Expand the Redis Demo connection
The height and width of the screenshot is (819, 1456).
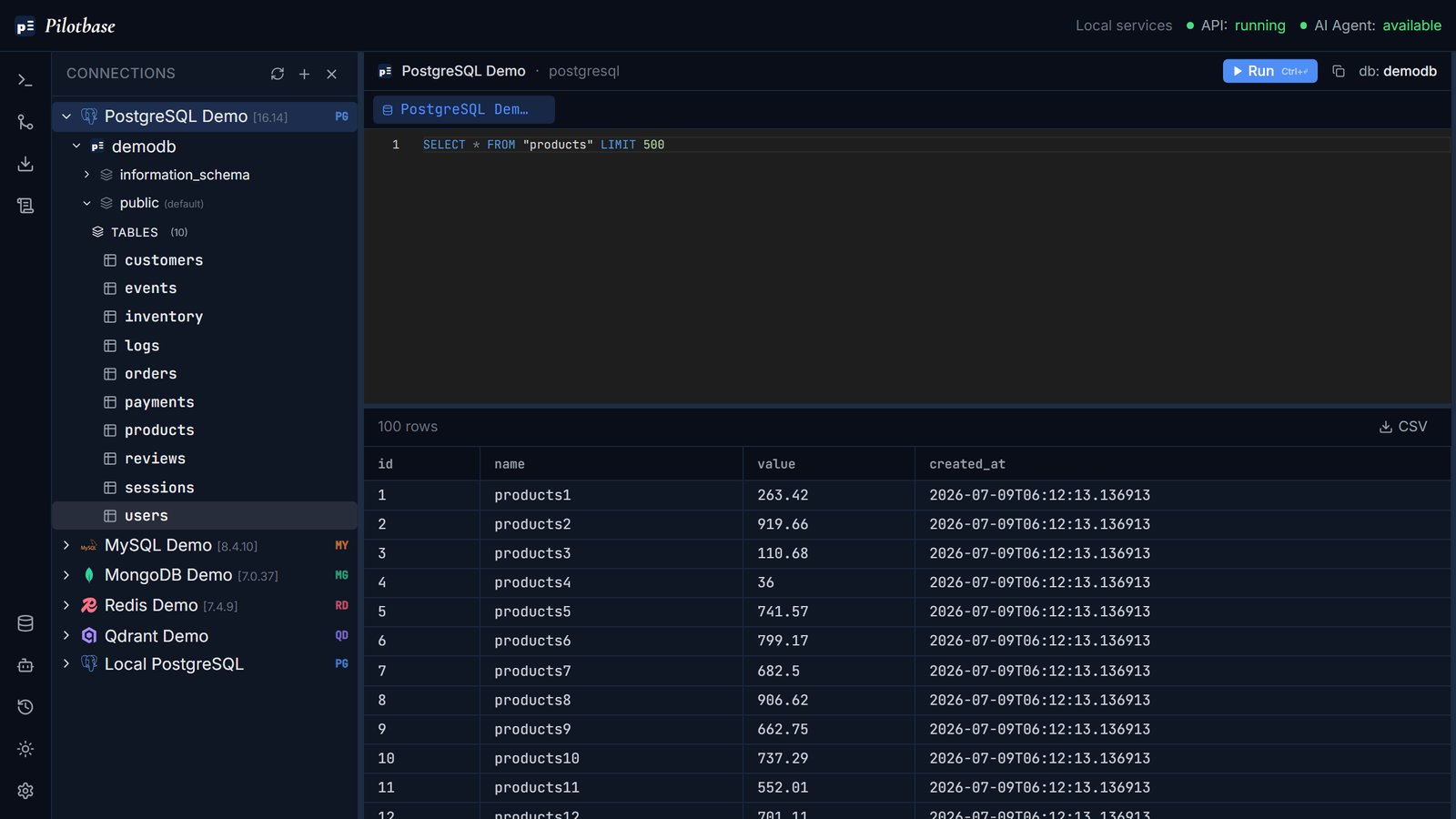66,605
